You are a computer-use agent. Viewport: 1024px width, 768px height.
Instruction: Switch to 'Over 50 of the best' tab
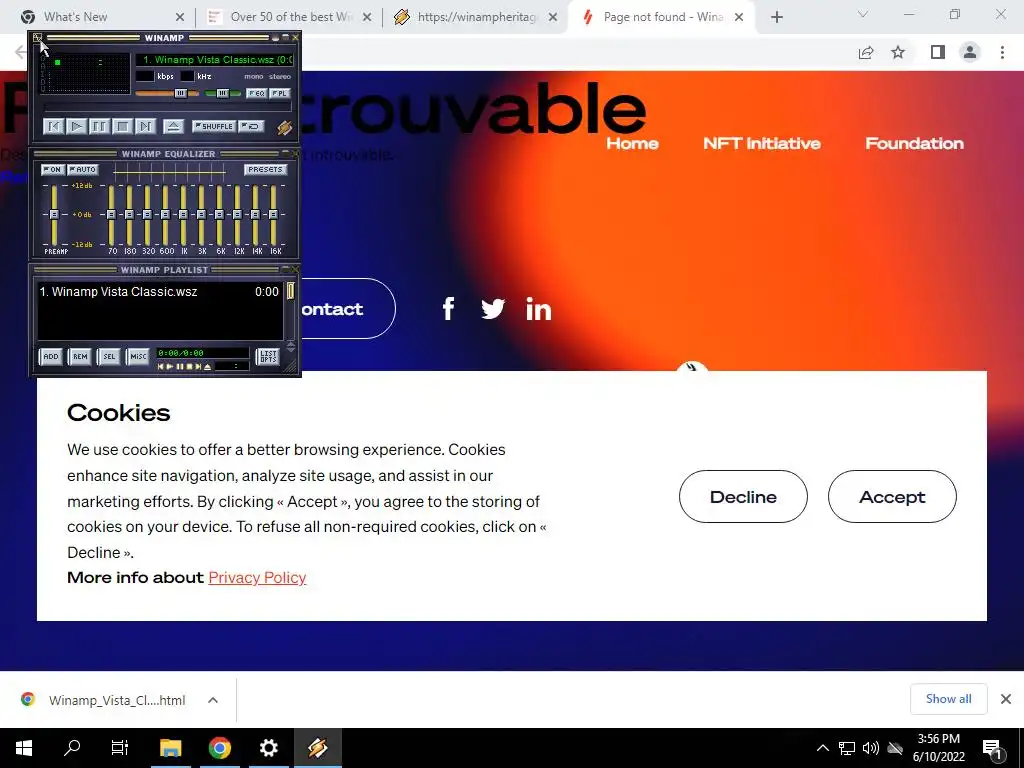pyautogui.click(x=288, y=17)
